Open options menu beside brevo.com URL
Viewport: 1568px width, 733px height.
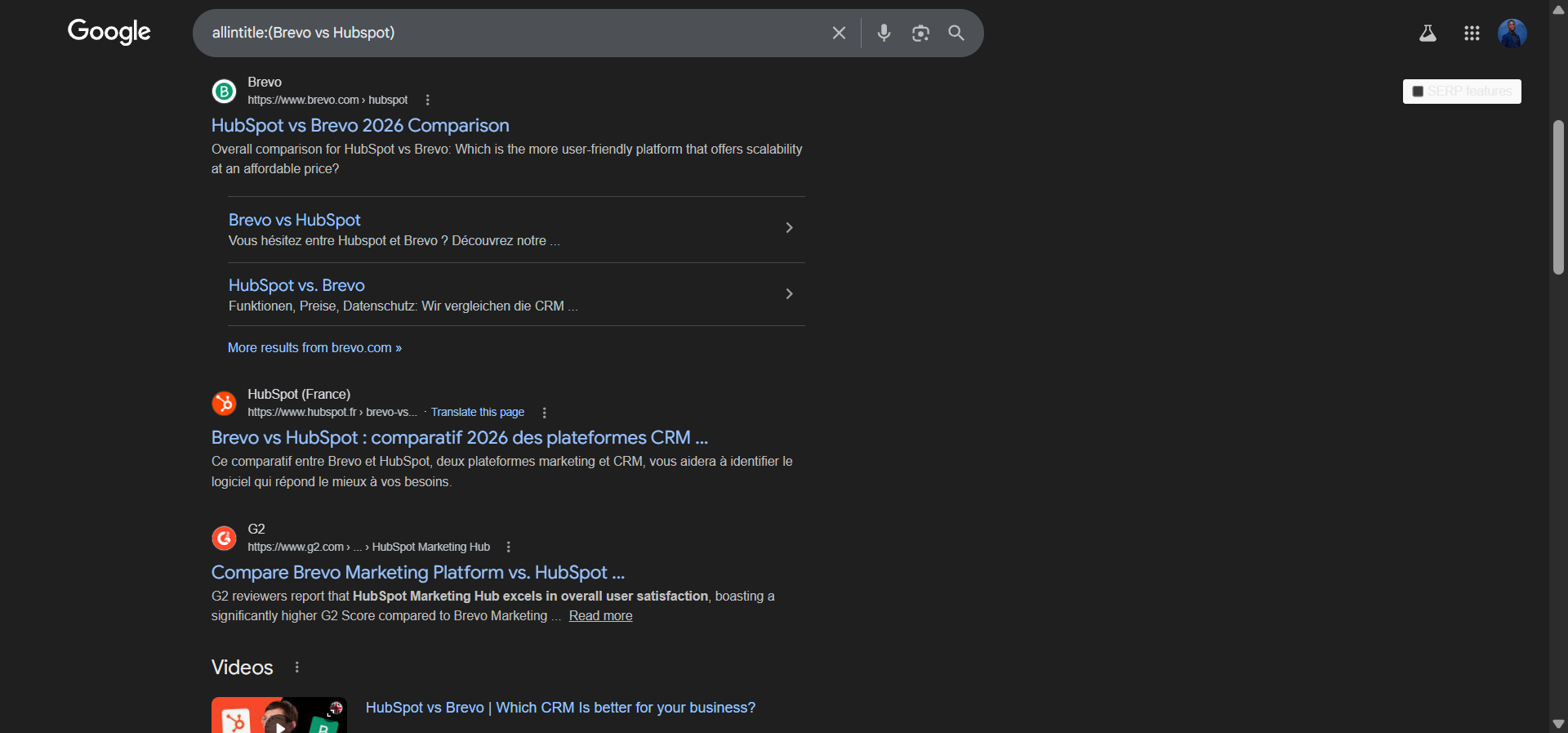[427, 100]
